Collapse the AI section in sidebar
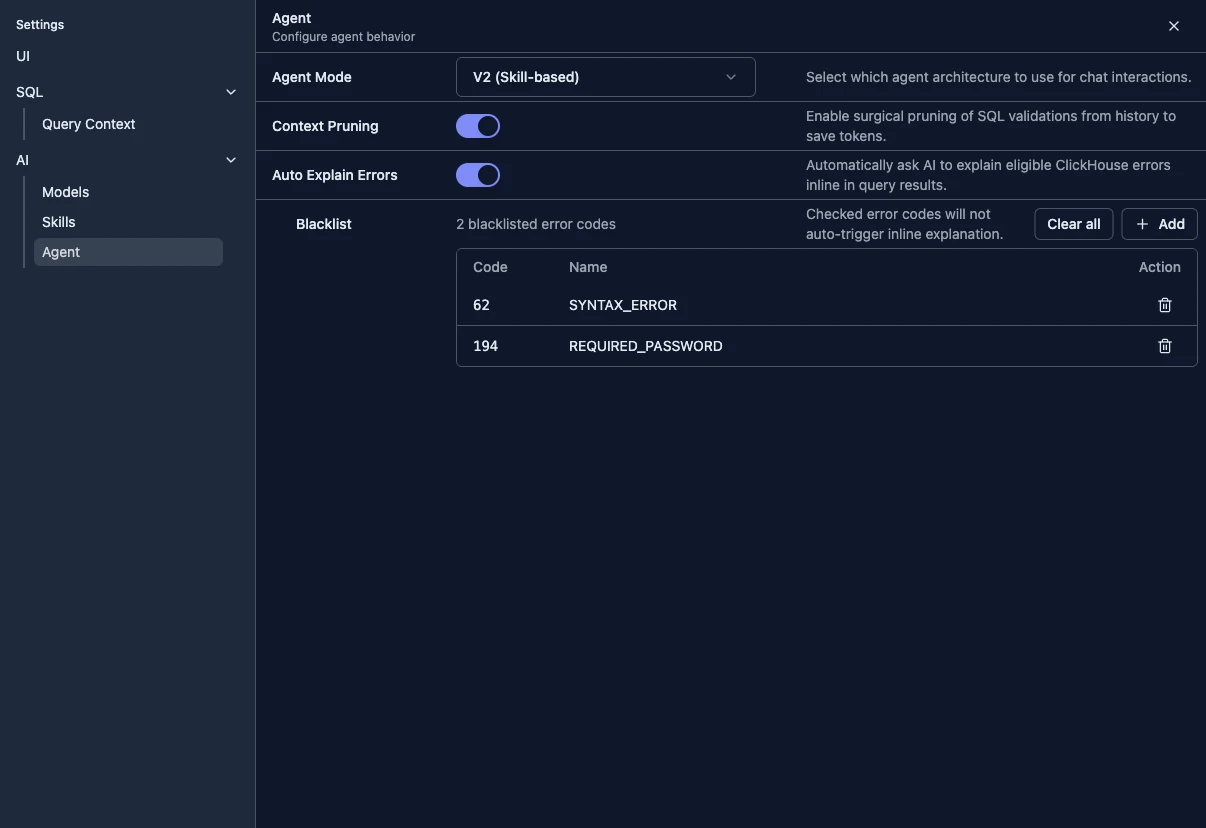The height and width of the screenshot is (828, 1206). [x=229, y=158]
